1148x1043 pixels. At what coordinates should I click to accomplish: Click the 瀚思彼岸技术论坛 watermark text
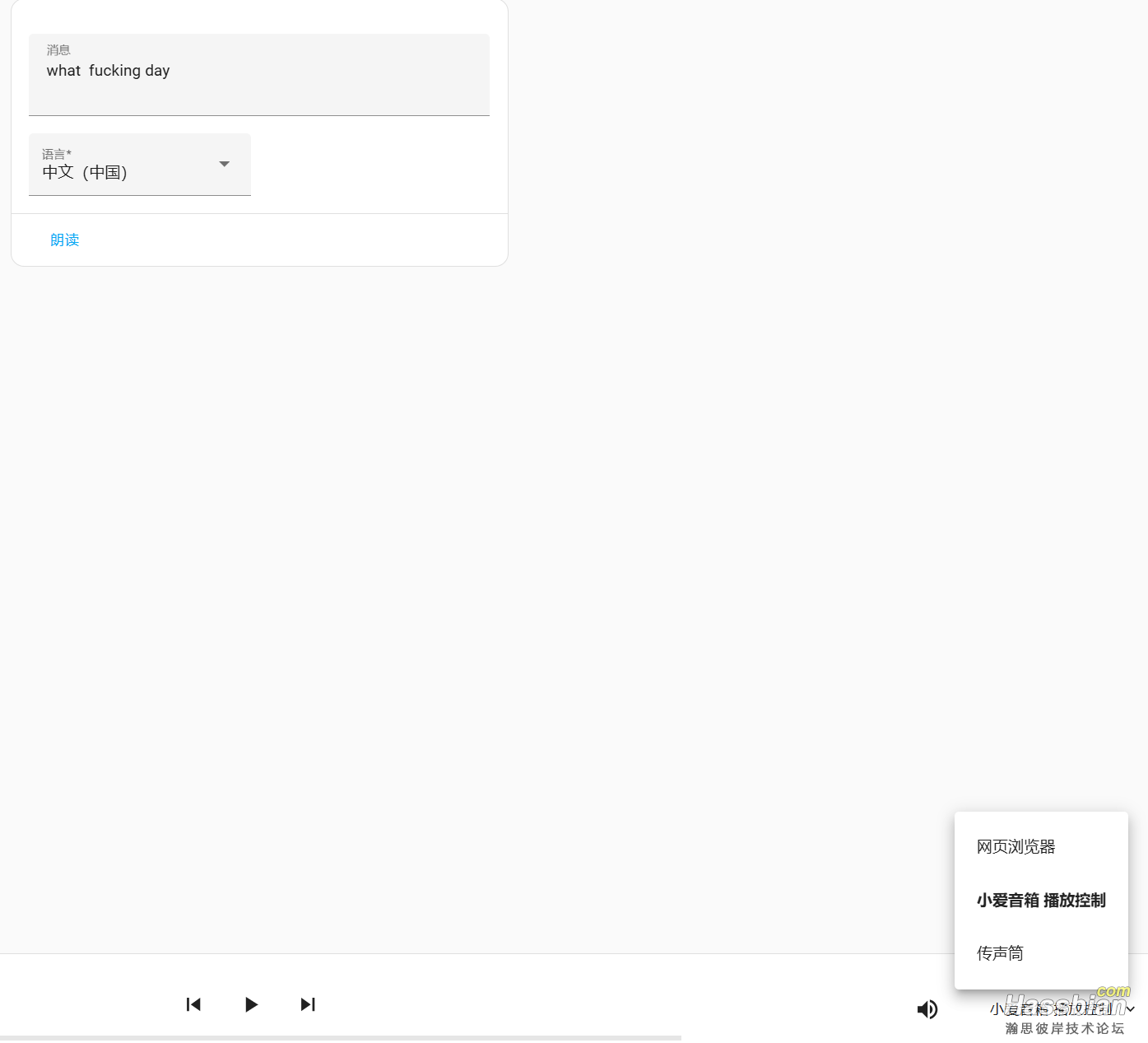point(1064,1029)
